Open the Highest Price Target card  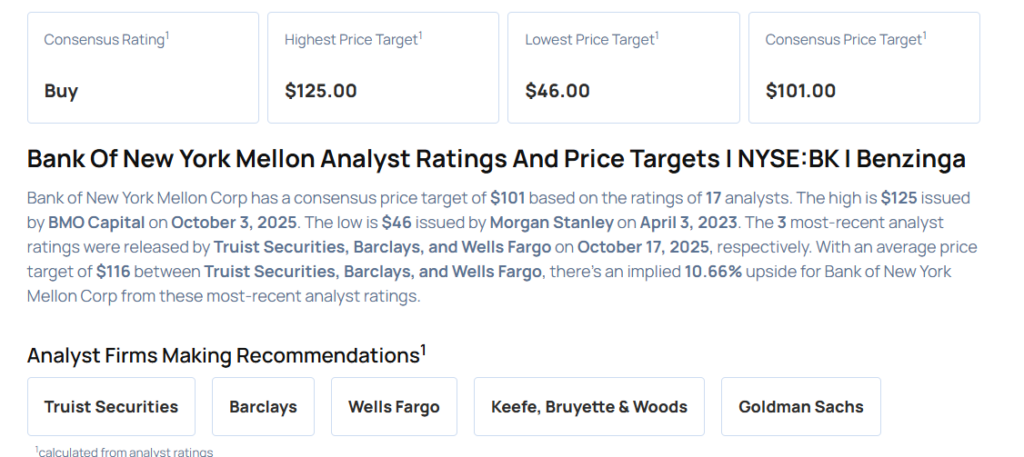383,67
